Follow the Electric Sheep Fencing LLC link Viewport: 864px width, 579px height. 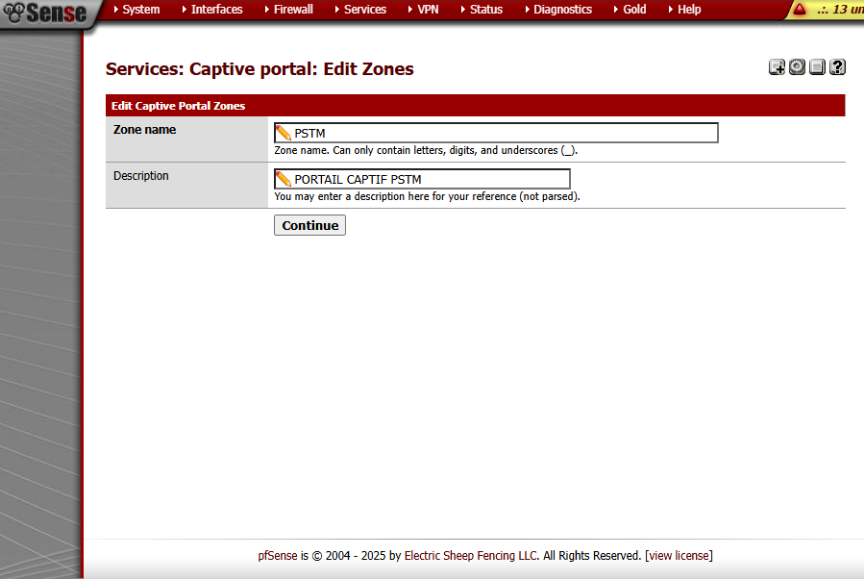(x=471, y=556)
